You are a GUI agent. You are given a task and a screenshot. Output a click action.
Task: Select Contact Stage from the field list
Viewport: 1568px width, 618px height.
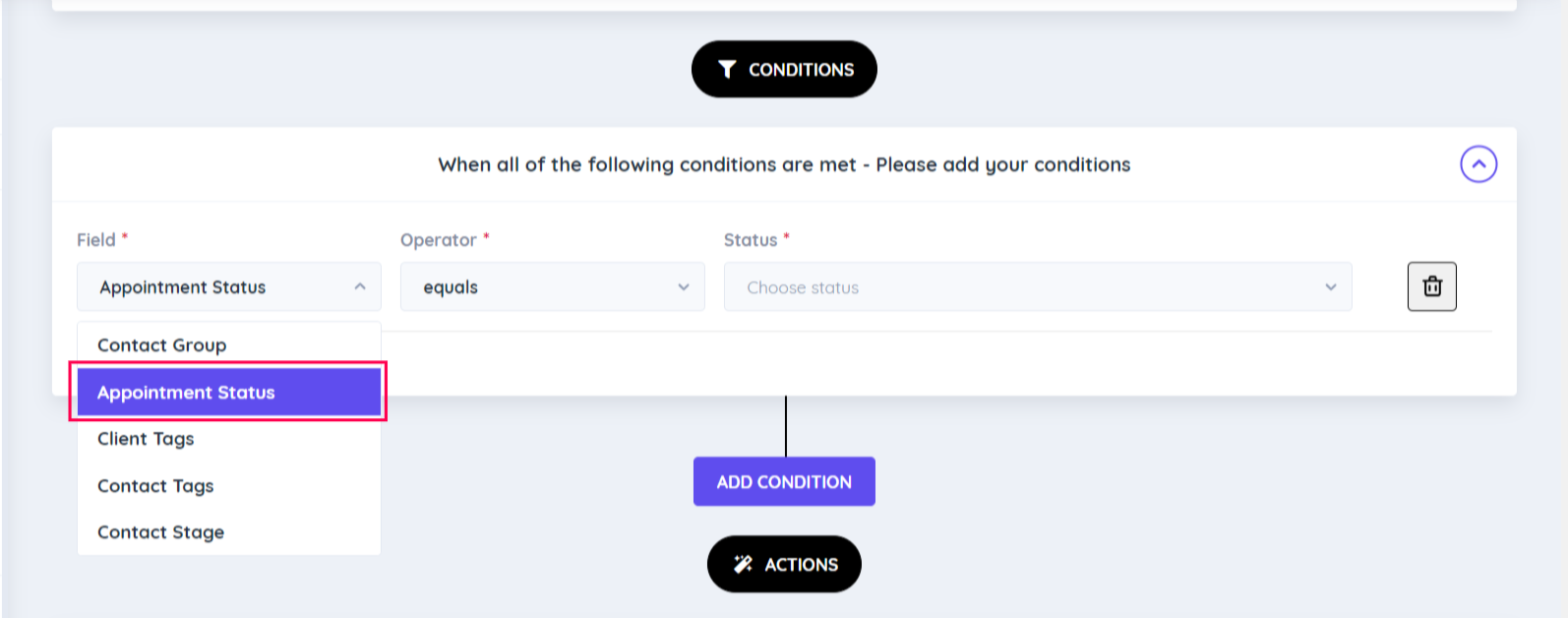pyautogui.click(x=160, y=532)
